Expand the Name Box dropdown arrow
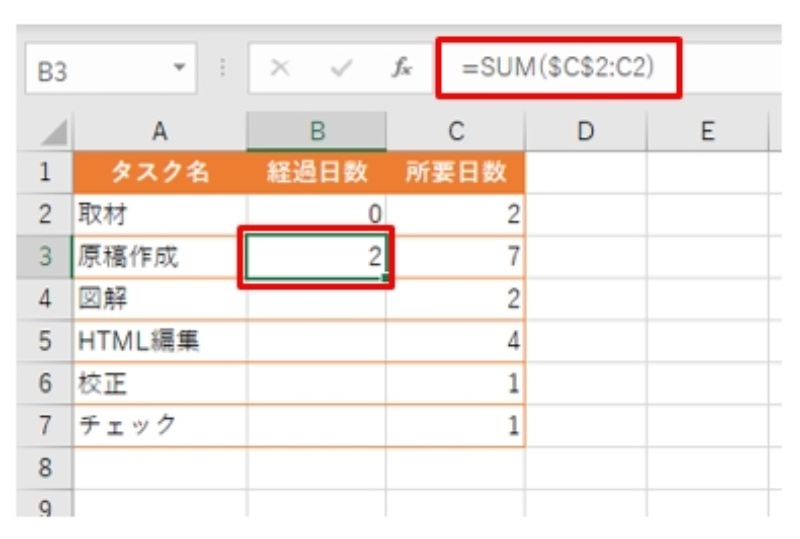800x539 pixels. 180,71
